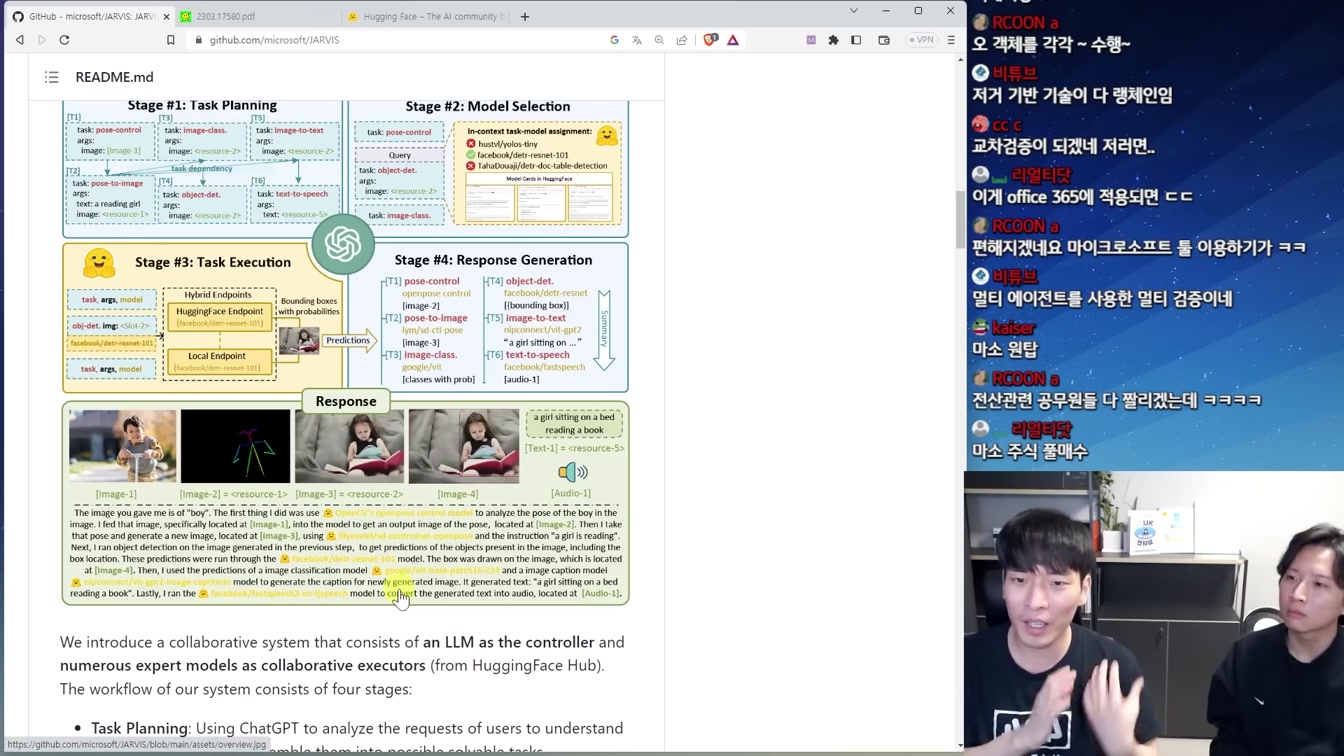Click the lock icon in the address bar
1344x756 pixels.
tap(198, 40)
